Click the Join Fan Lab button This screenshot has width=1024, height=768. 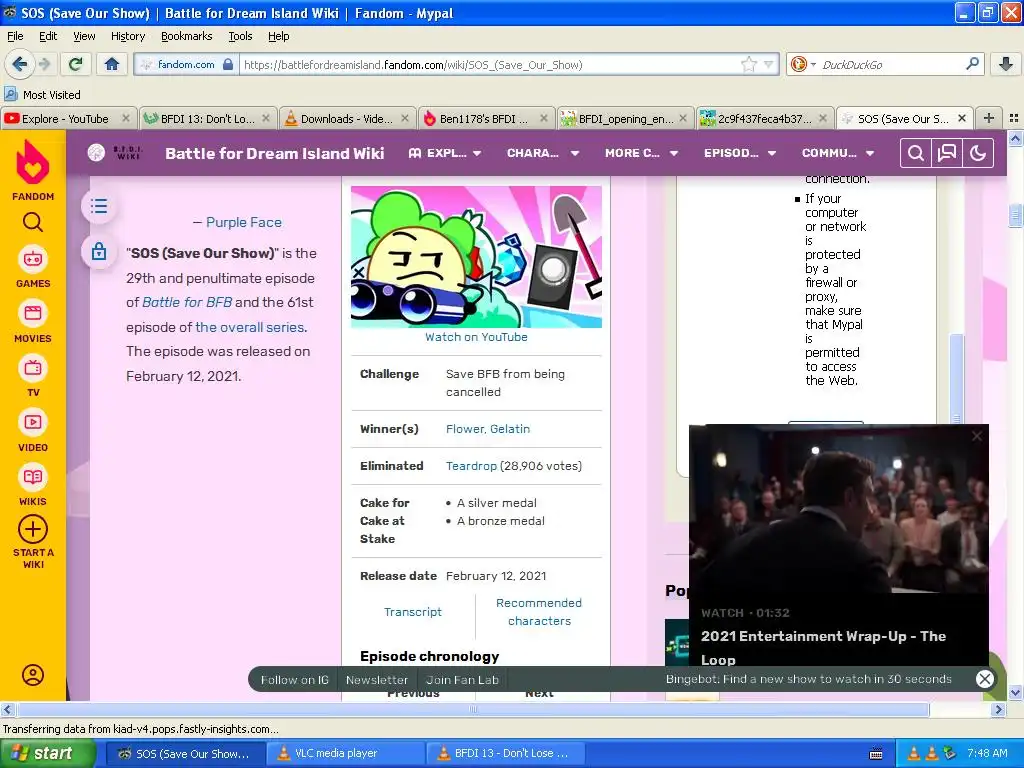coord(462,680)
